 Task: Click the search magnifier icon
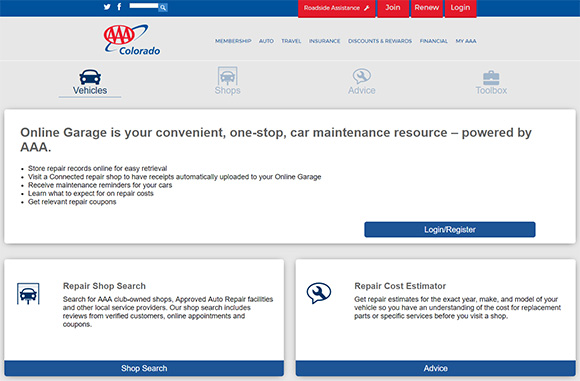163,7
